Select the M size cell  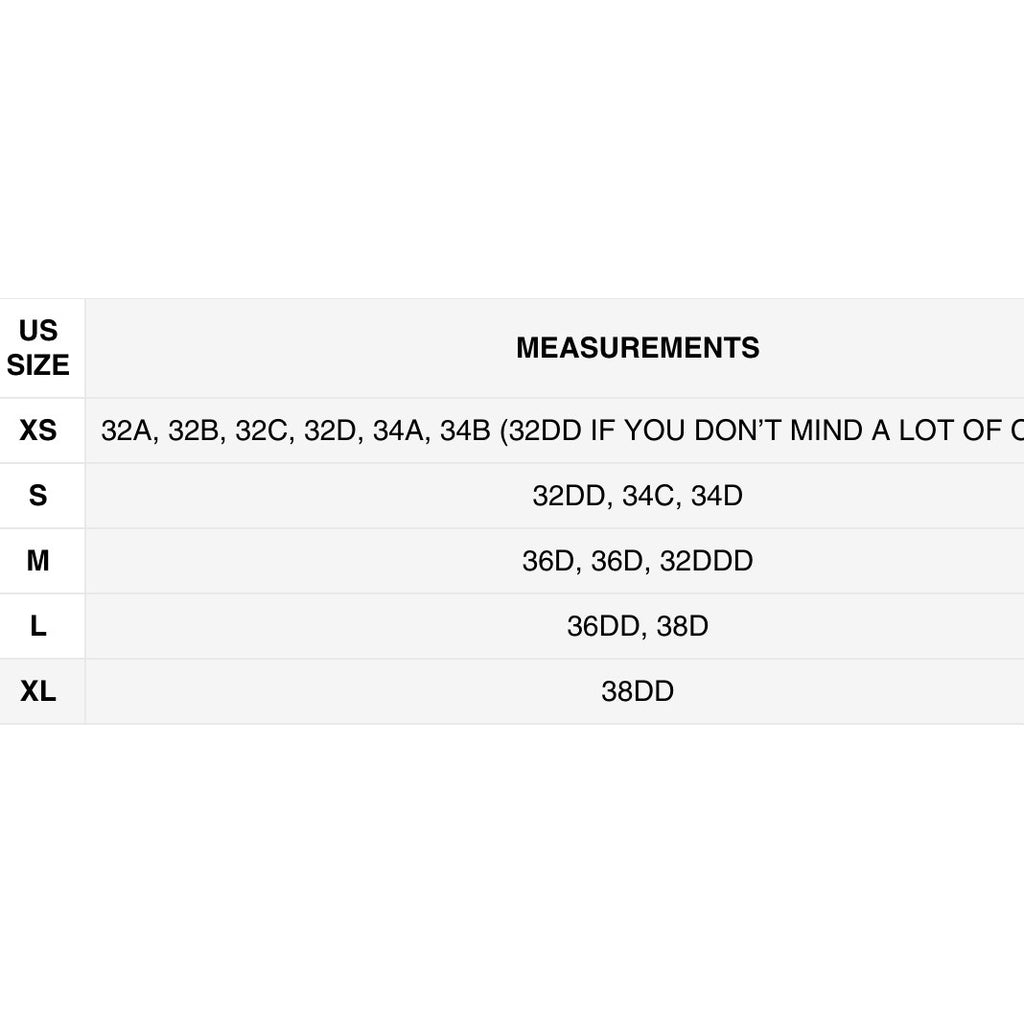coord(38,561)
